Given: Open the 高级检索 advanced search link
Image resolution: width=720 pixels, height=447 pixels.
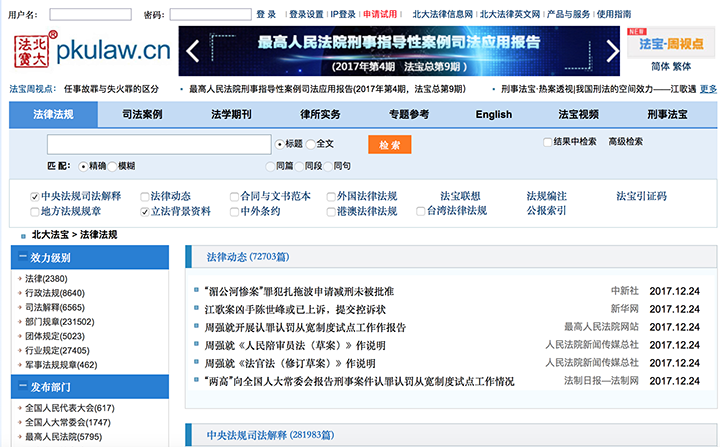Looking at the screenshot, I should pos(625,142).
